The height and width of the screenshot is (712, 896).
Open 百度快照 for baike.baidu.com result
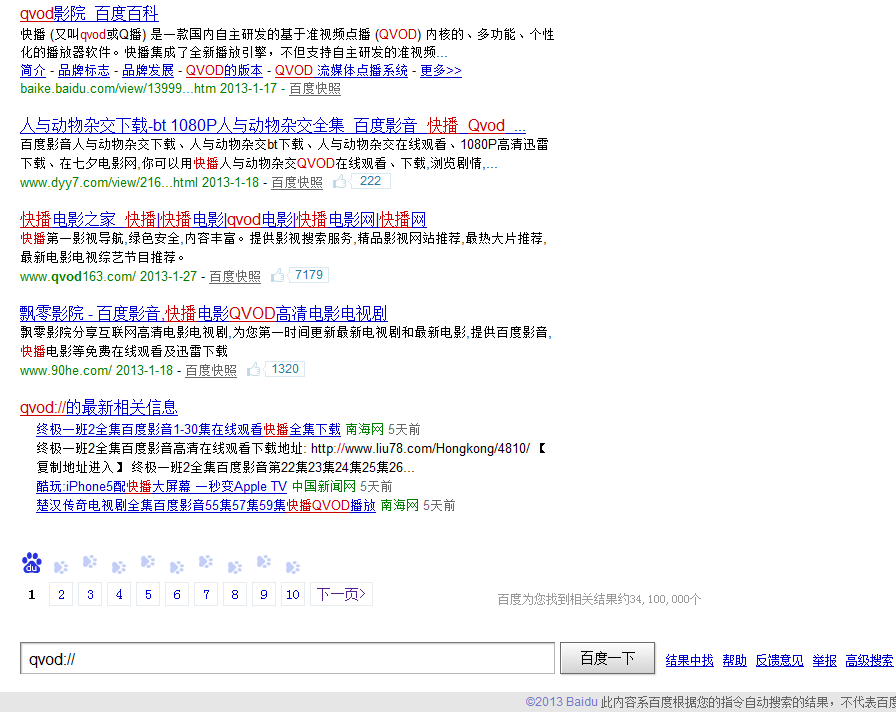[x=315, y=89]
